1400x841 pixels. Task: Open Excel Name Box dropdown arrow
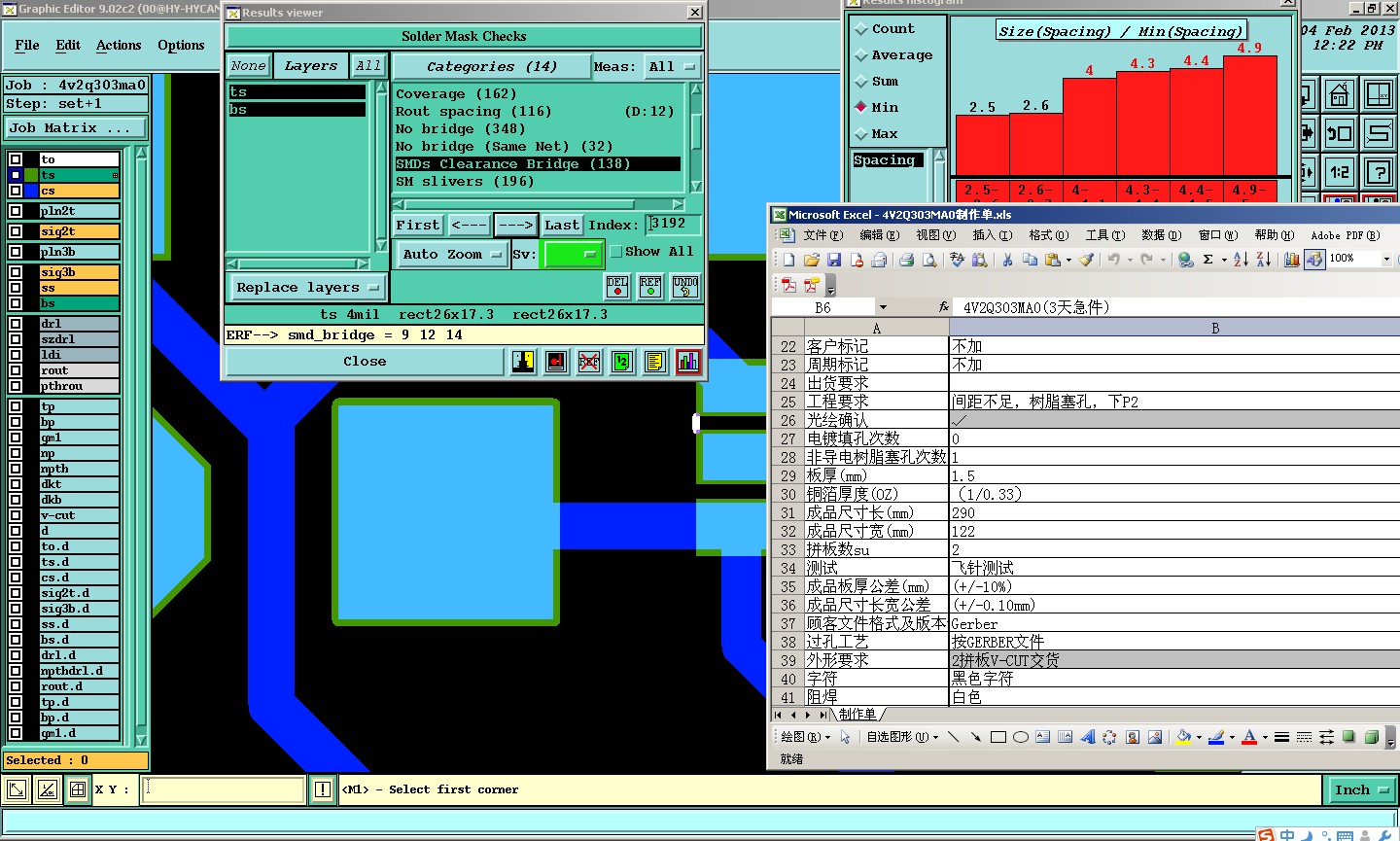(x=883, y=307)
